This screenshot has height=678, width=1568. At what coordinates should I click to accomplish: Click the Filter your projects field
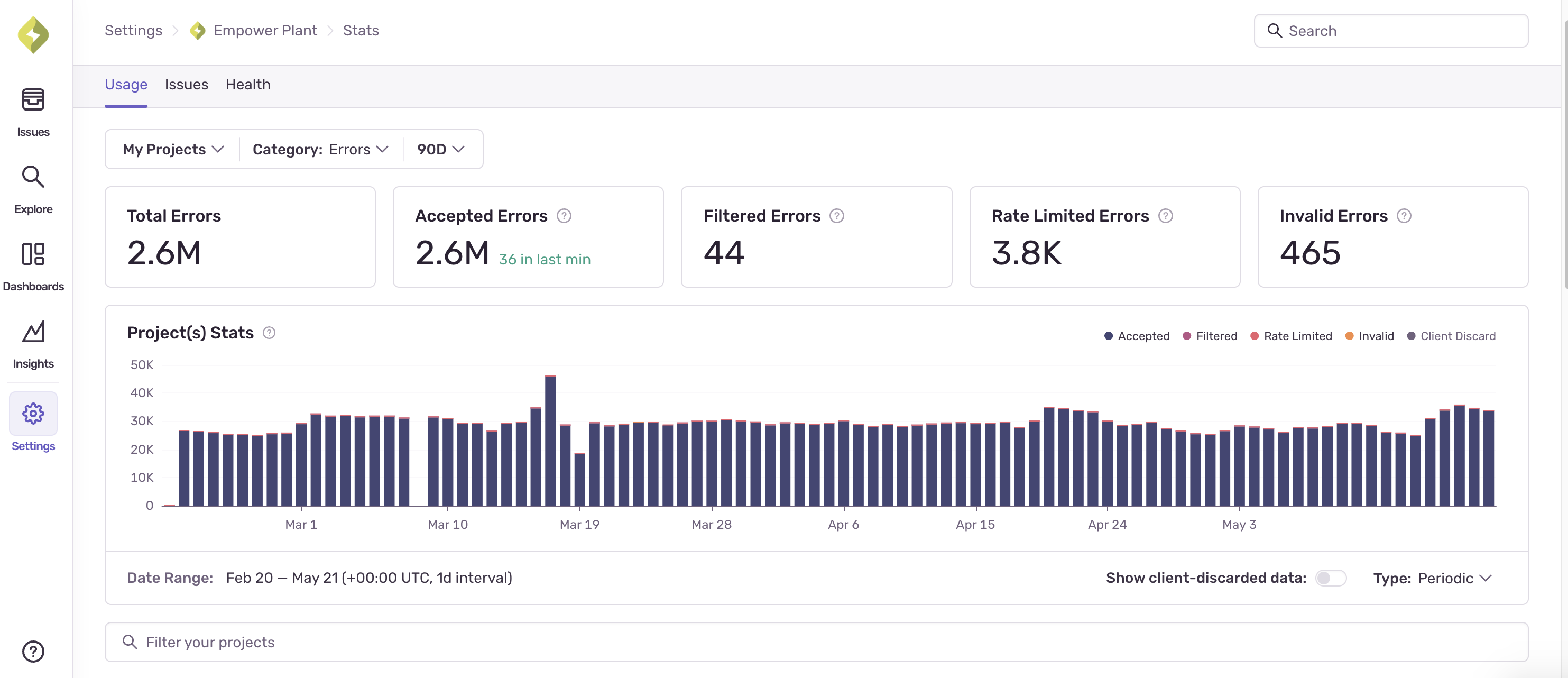coord(816,642)
